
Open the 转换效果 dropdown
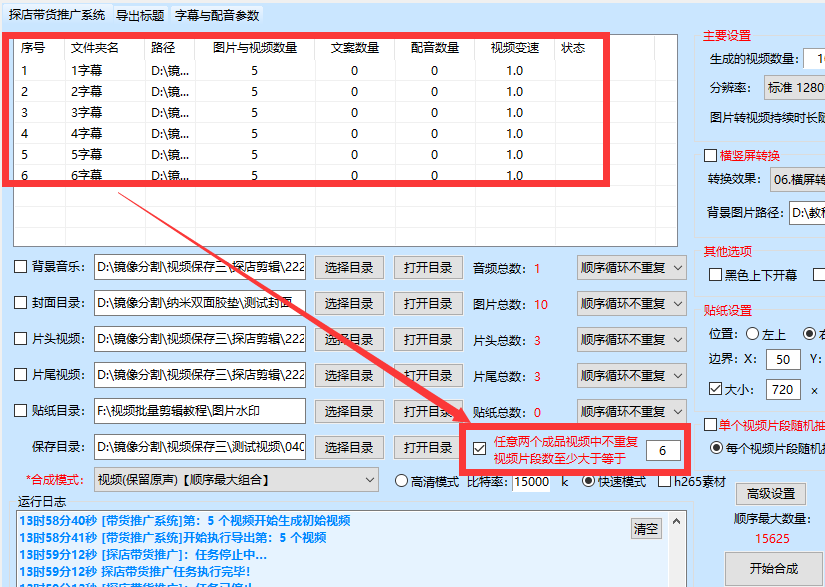[x=798, y=179]
